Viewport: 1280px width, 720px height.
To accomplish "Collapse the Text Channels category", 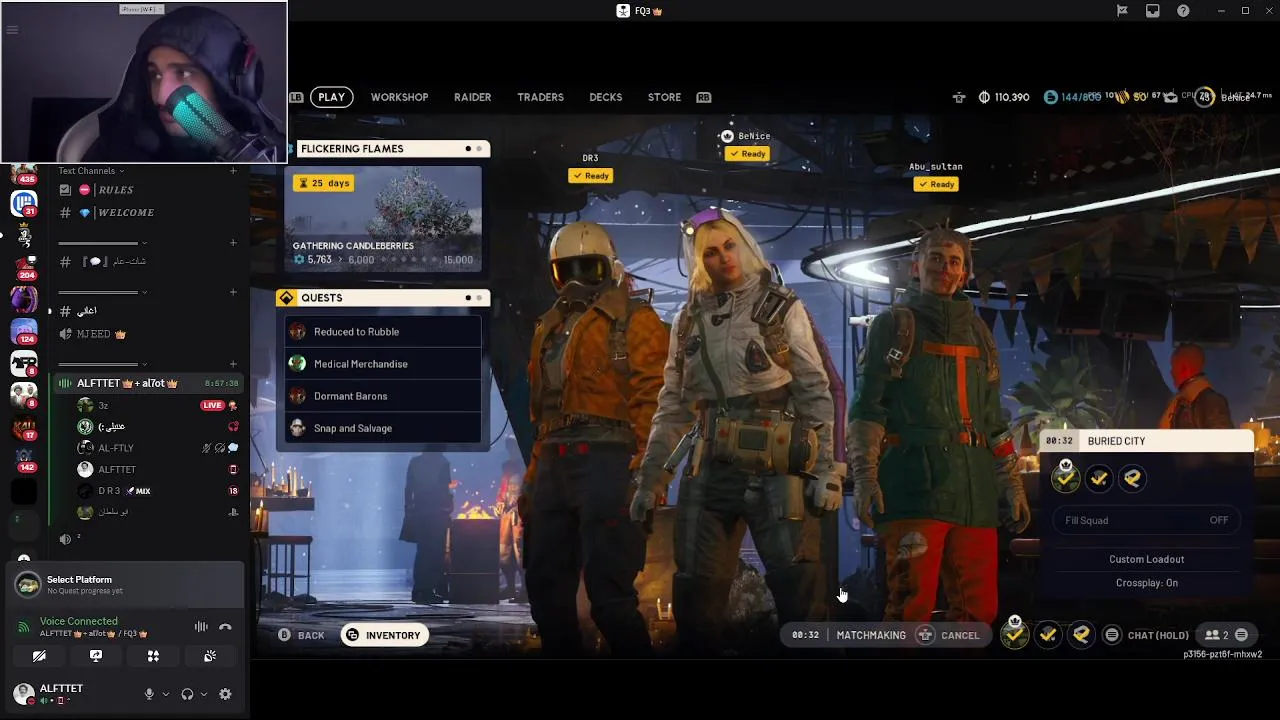I will tap(90, 171).
